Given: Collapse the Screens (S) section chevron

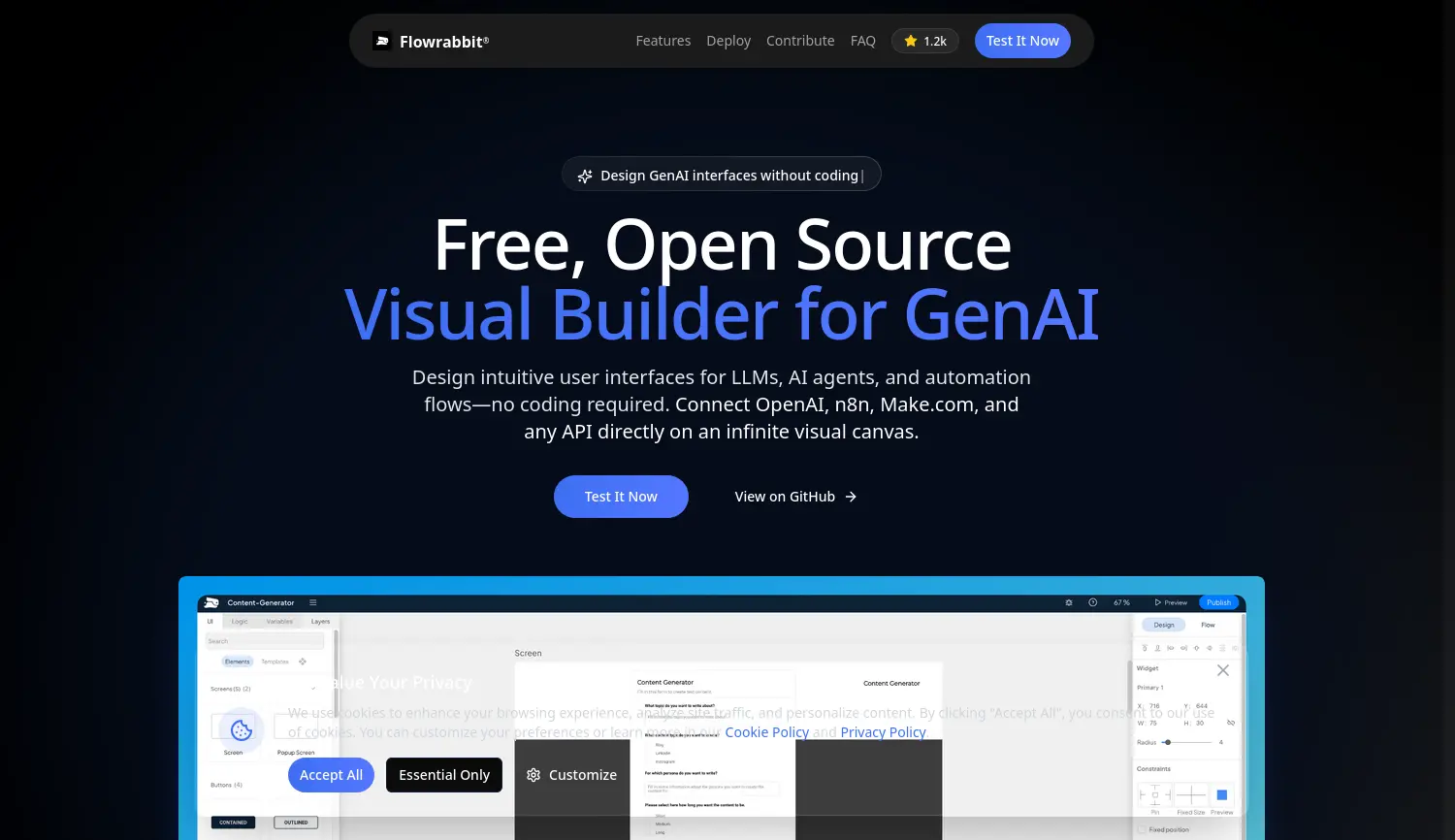Looking at the screenshot, I should [x=313, y=689].
